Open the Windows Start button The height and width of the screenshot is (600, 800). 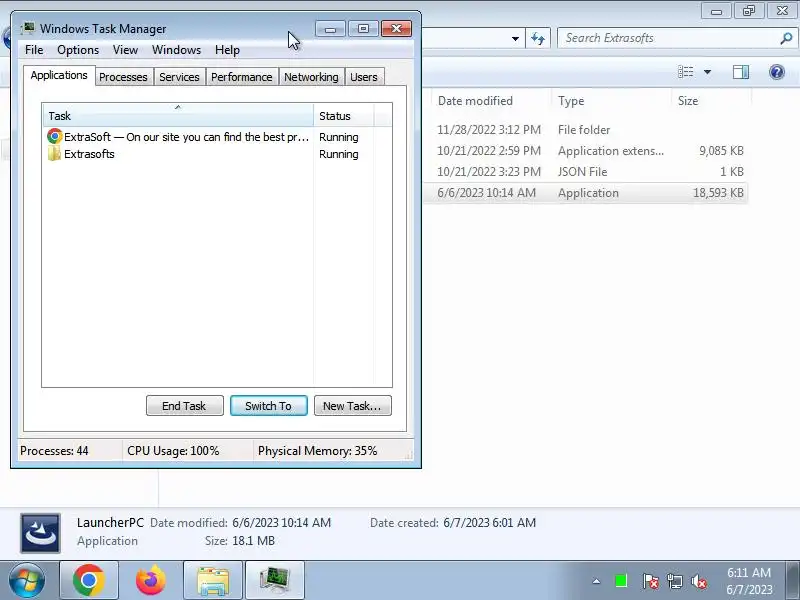click(27, 581)
